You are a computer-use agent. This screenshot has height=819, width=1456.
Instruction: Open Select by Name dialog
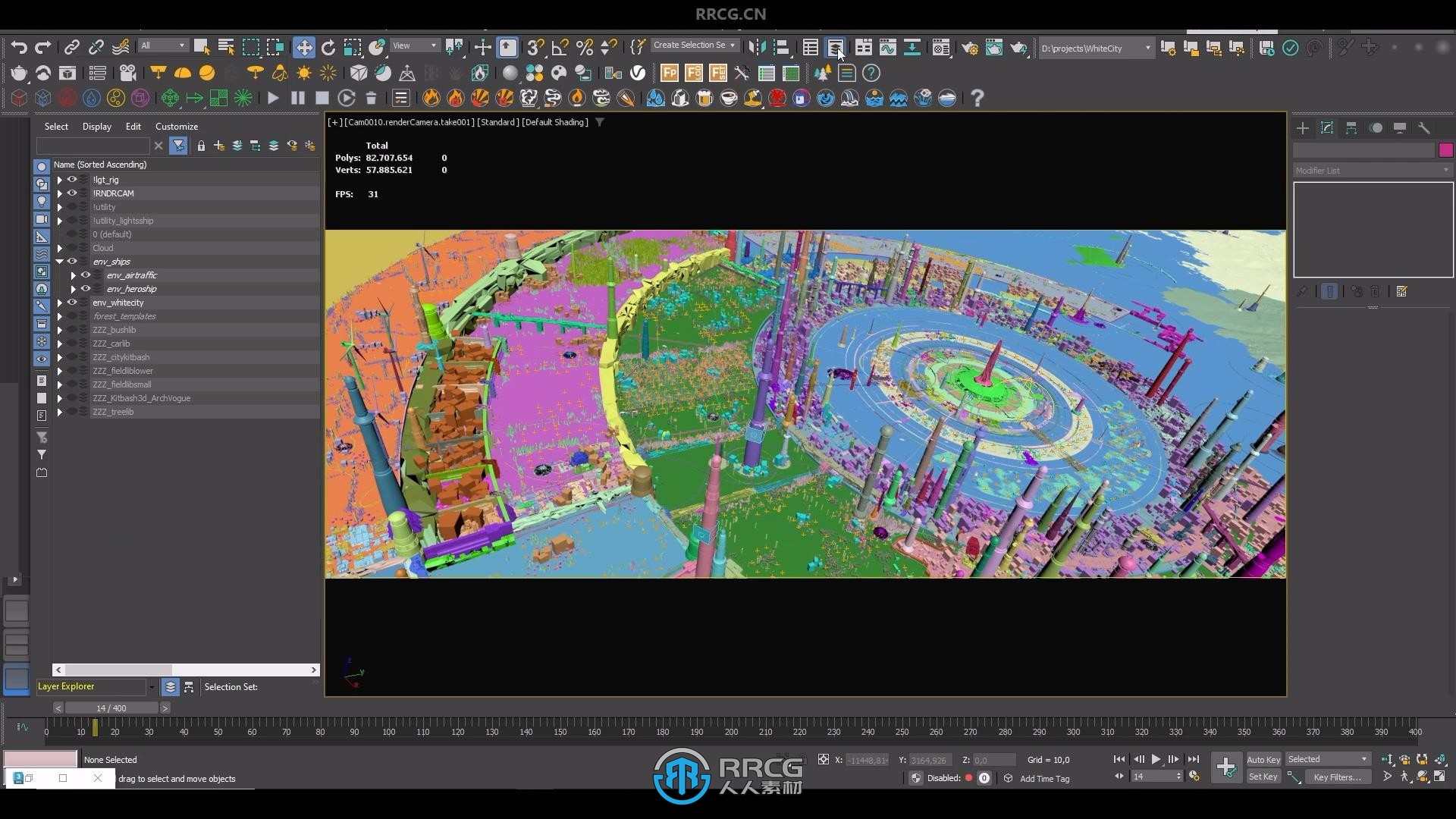pos(226,47)
